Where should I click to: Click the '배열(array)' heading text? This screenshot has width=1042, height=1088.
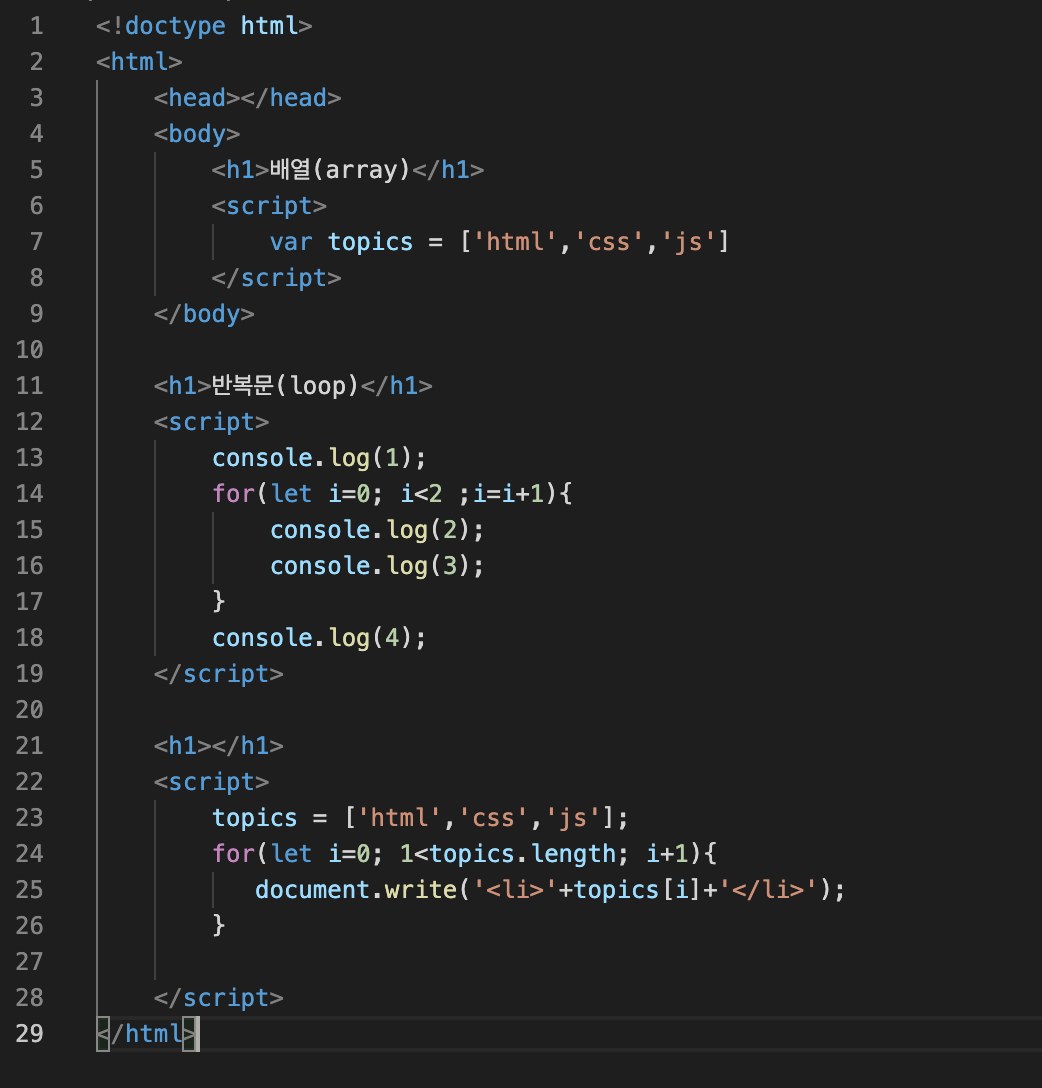coord(340,170)
